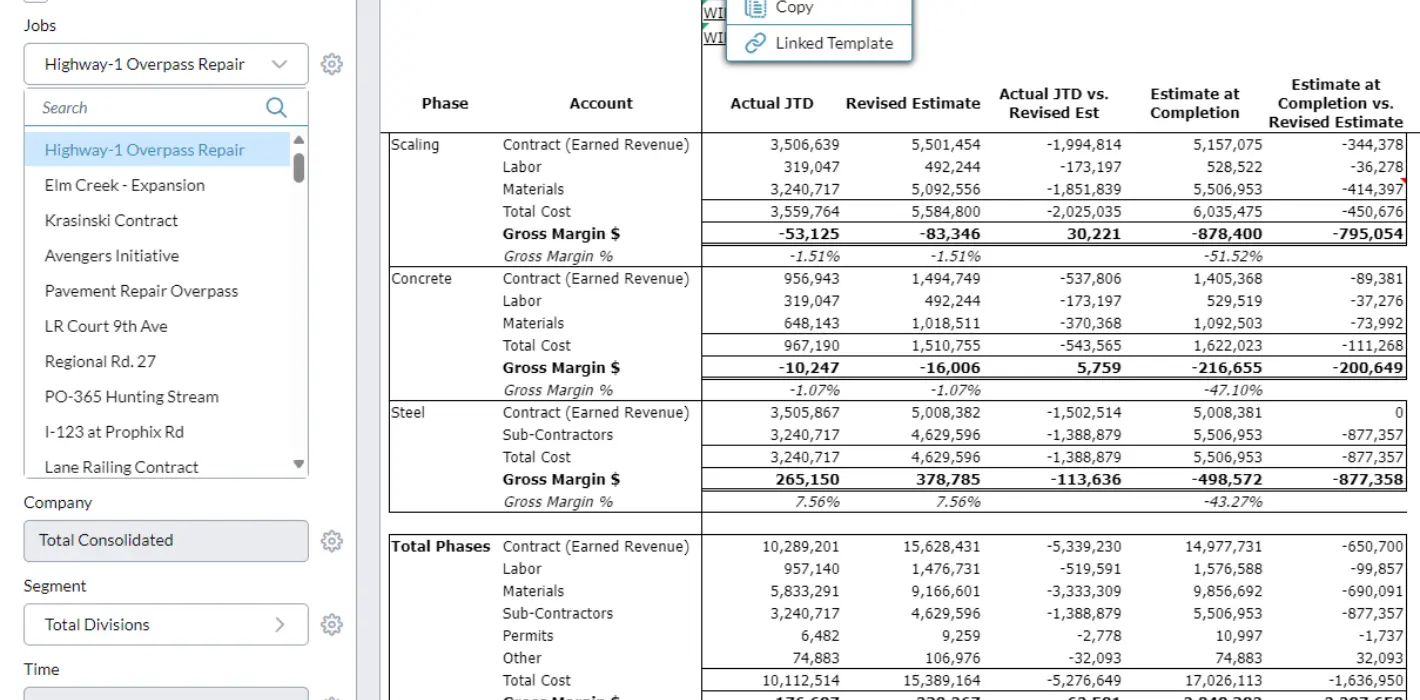Click the Steel variance value 0

1399,412
